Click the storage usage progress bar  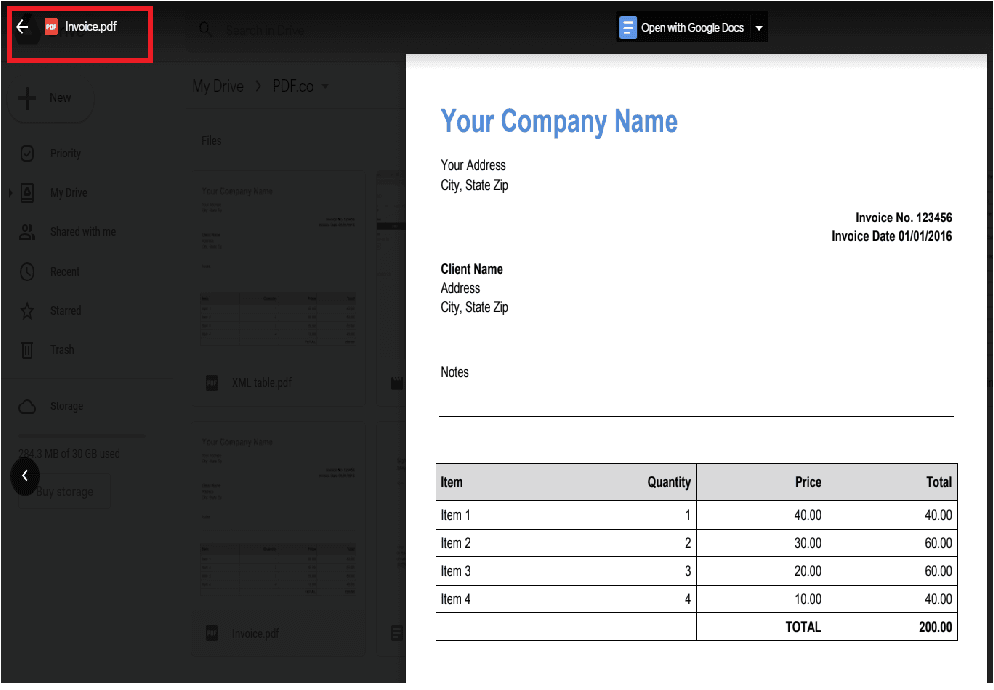[x=82, y=436]
